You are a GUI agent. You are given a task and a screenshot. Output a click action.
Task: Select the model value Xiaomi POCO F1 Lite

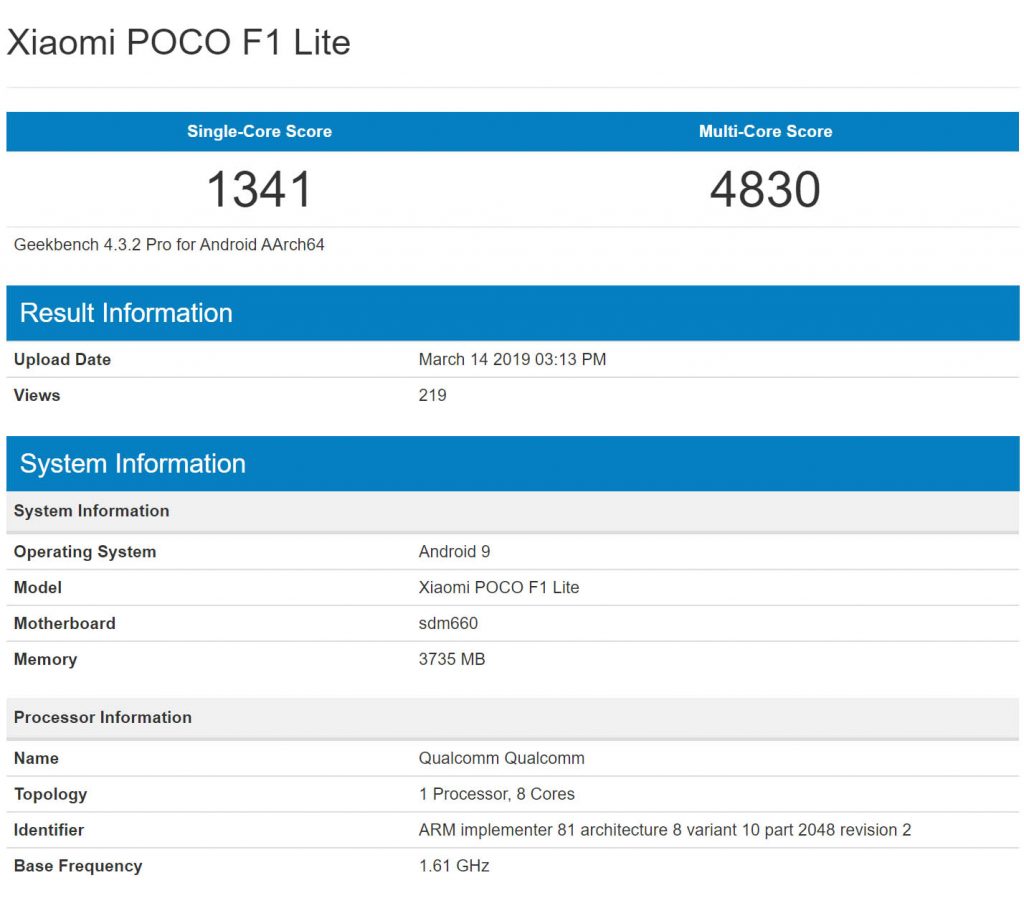499,588
